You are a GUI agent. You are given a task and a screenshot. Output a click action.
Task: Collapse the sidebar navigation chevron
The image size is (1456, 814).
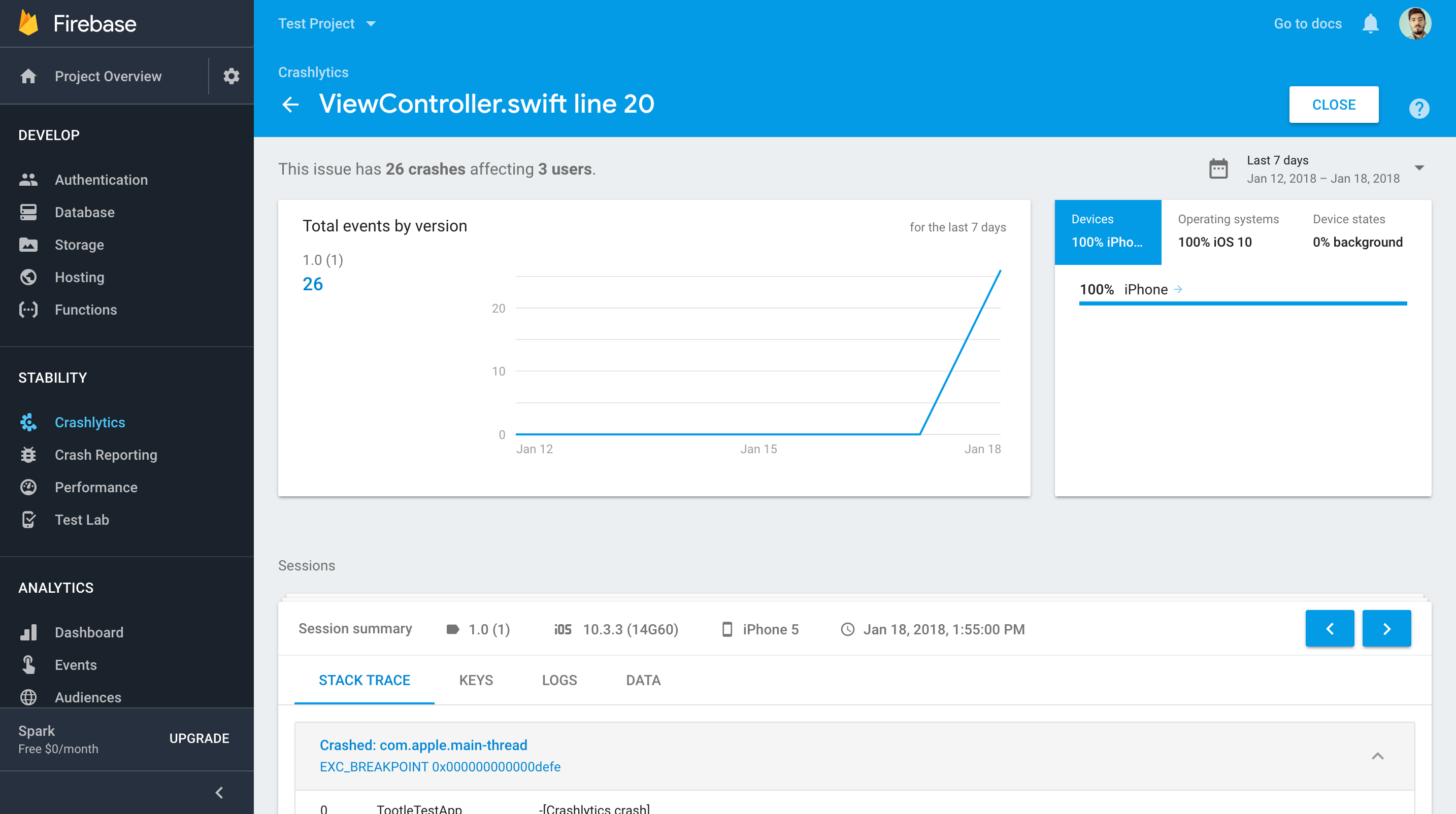tap(219, 792)
